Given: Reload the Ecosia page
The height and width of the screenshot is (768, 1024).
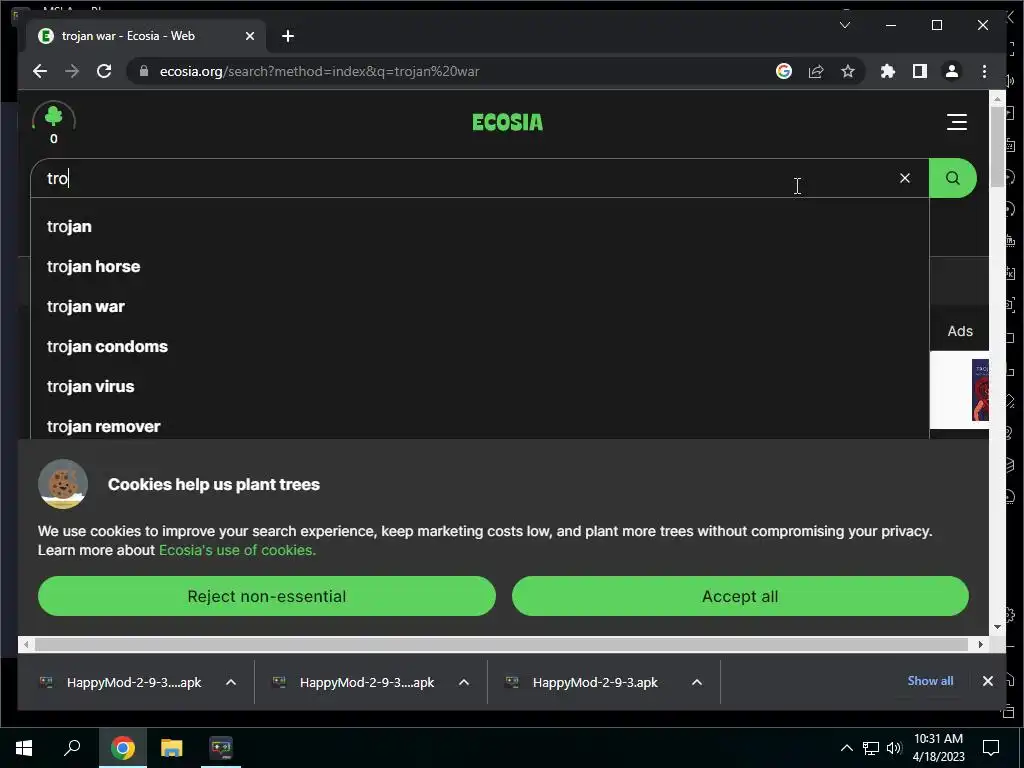Looking at the screenshot, I should (x=104, y=71).
